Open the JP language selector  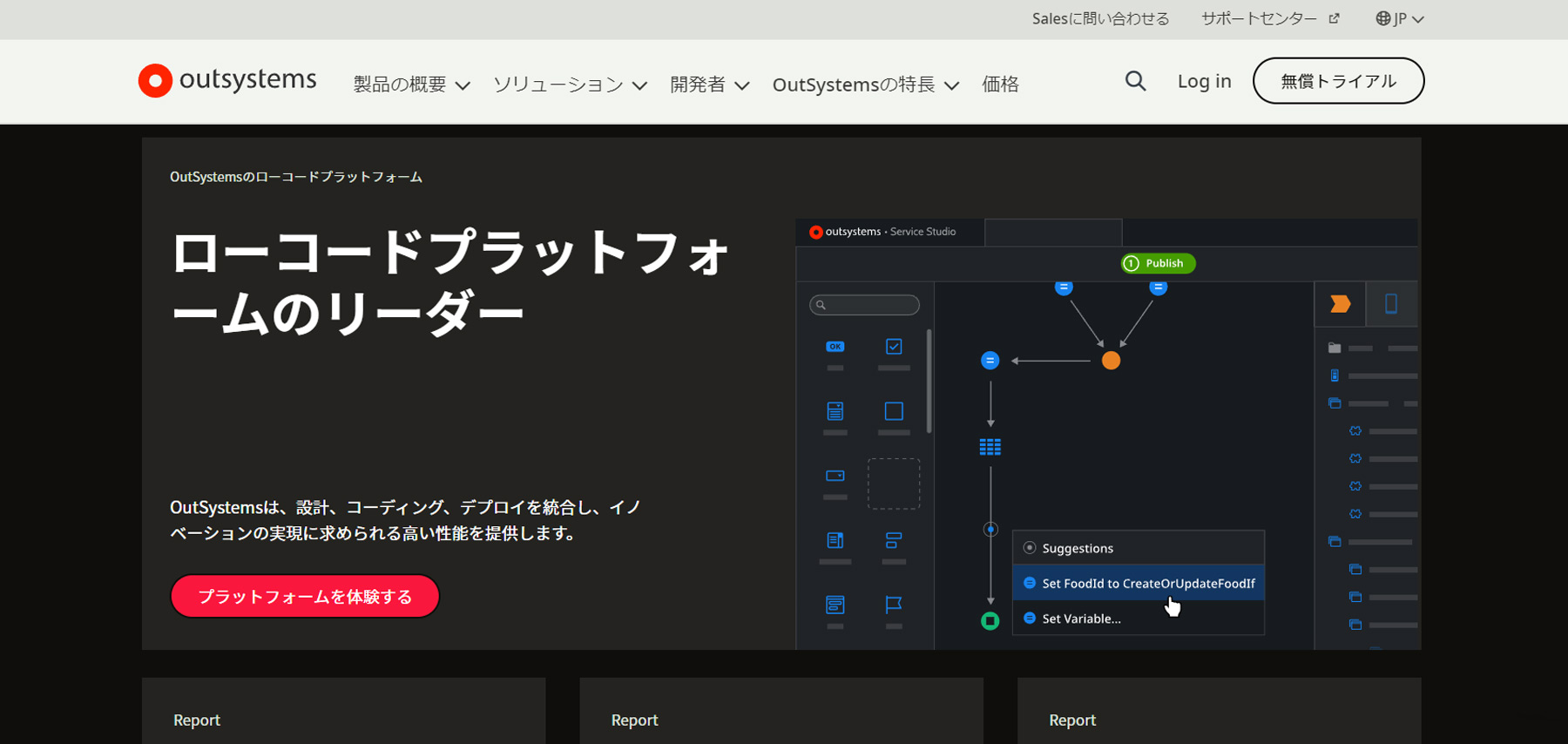pyautogui.click(x=1400, y=18)
